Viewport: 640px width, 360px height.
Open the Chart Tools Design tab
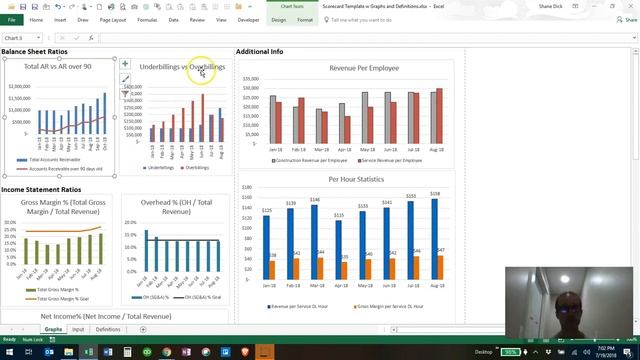pos(279,20)
